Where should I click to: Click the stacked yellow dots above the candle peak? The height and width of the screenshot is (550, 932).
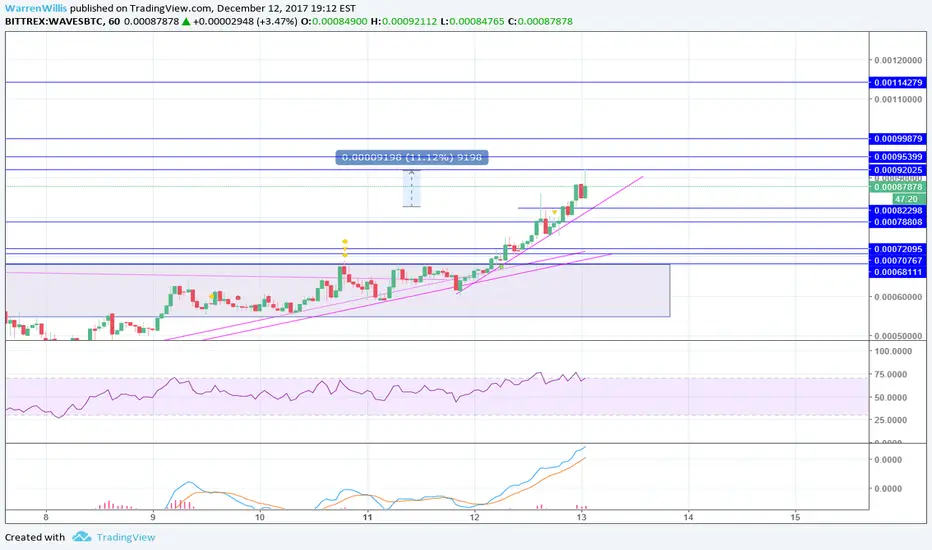345,249
